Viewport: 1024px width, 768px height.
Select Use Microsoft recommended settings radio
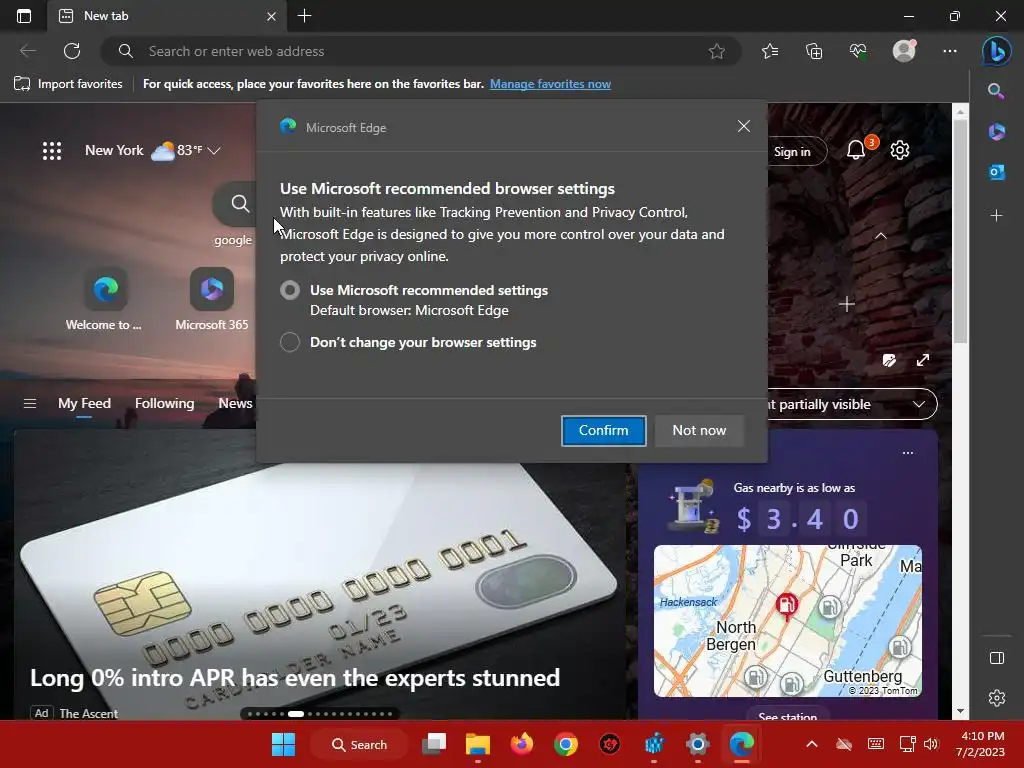[x=290, y=290]
